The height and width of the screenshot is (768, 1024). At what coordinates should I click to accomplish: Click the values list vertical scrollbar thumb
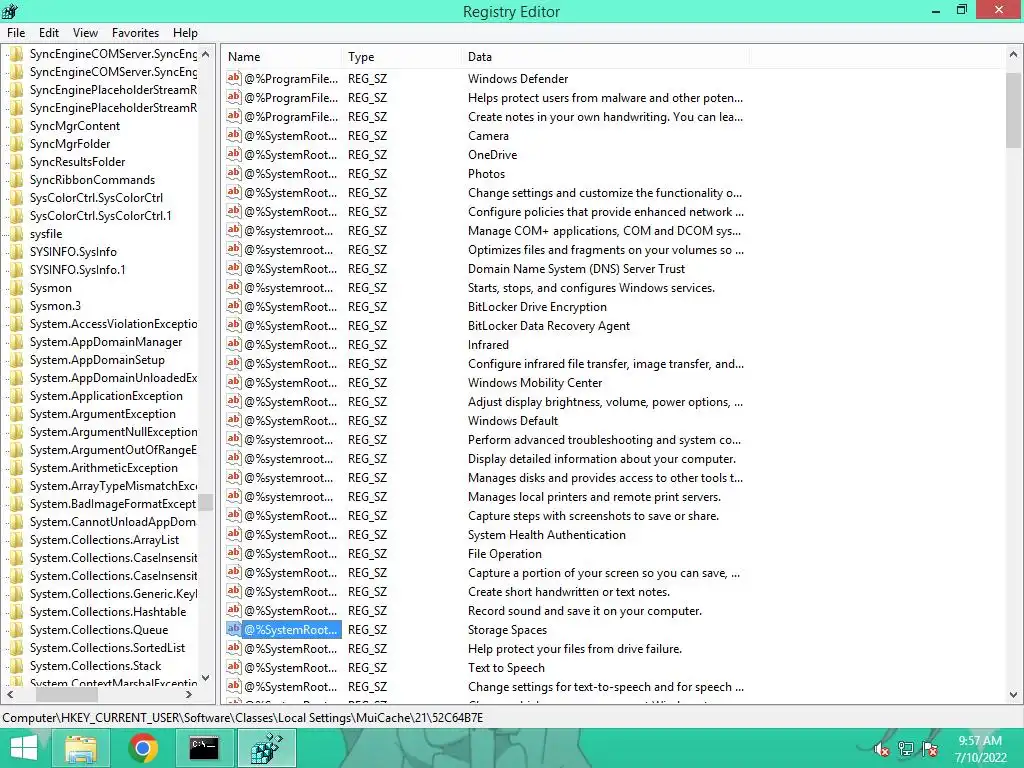[1013, 110]
